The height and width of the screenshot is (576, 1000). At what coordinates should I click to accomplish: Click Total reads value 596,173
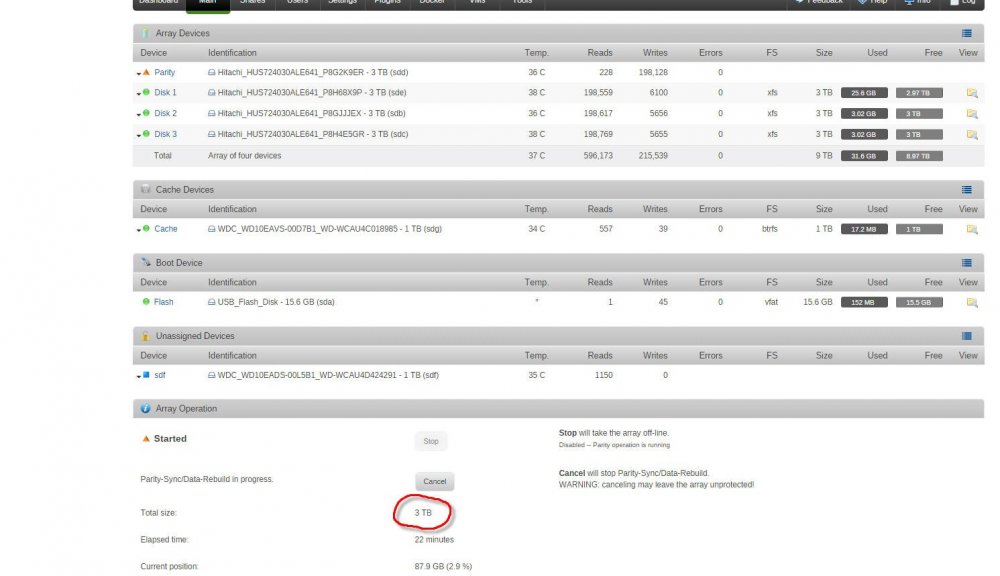tap(598, 156)
